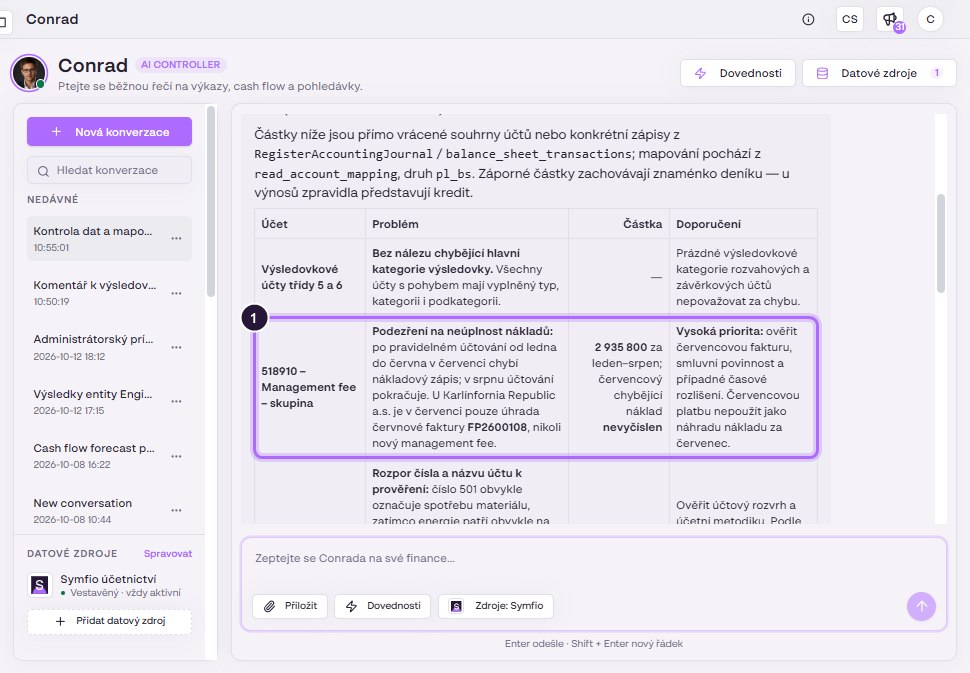This screenshot has height=673, width=970.
Task: Click Conrad's profile picture avatar
Action: click(28, 72)
